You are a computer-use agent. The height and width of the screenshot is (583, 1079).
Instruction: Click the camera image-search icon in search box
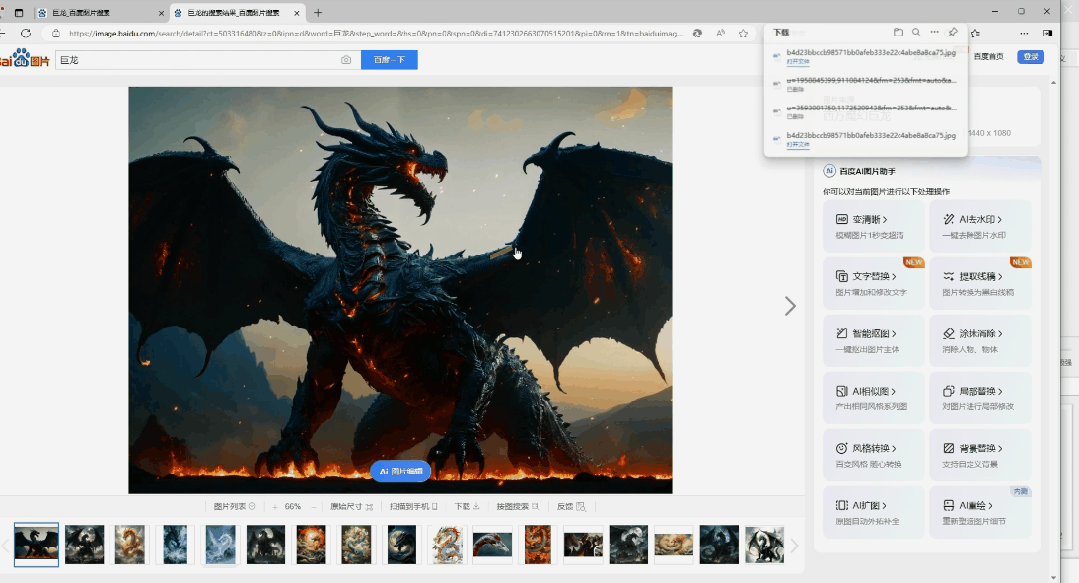346,60
